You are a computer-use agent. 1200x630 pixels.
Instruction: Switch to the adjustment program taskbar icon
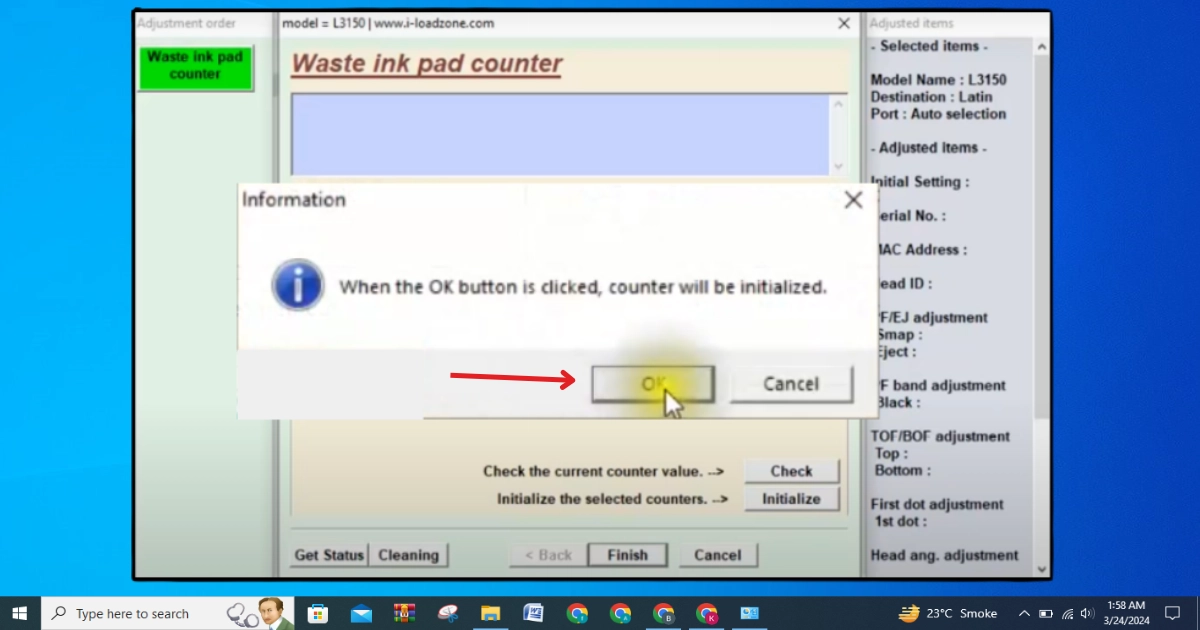[750, 613]
